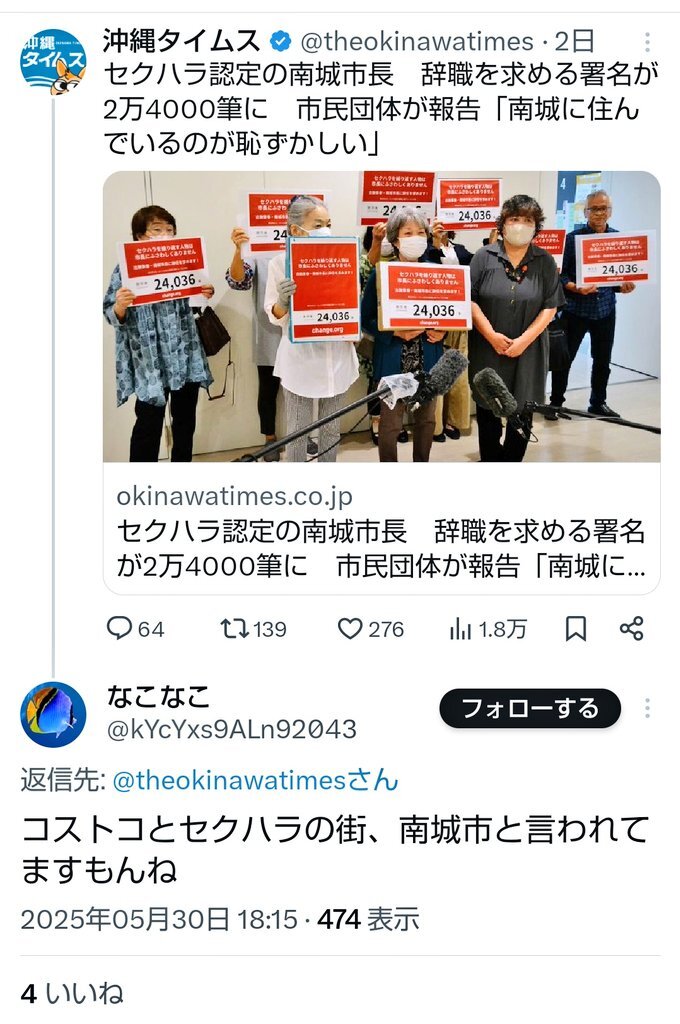680x1024 pixels.
Task: Open the petition protest photo thumbnail
Action: (381, 317)
